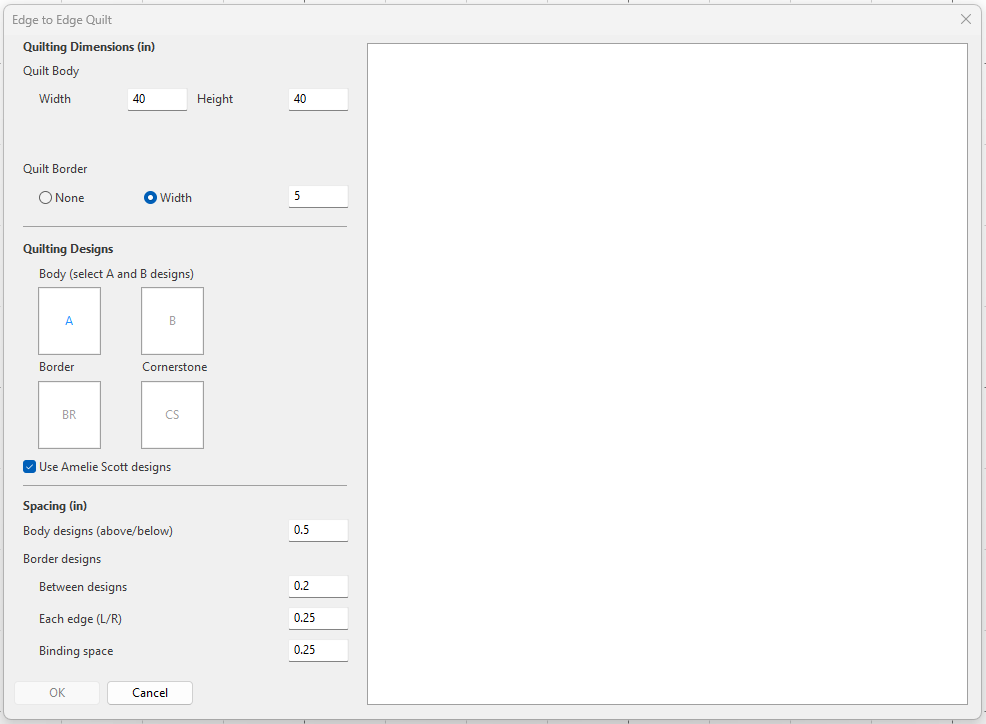The image size is (986, 724).
Task: Click the quilt border width value field
Action: pos(318,197)
